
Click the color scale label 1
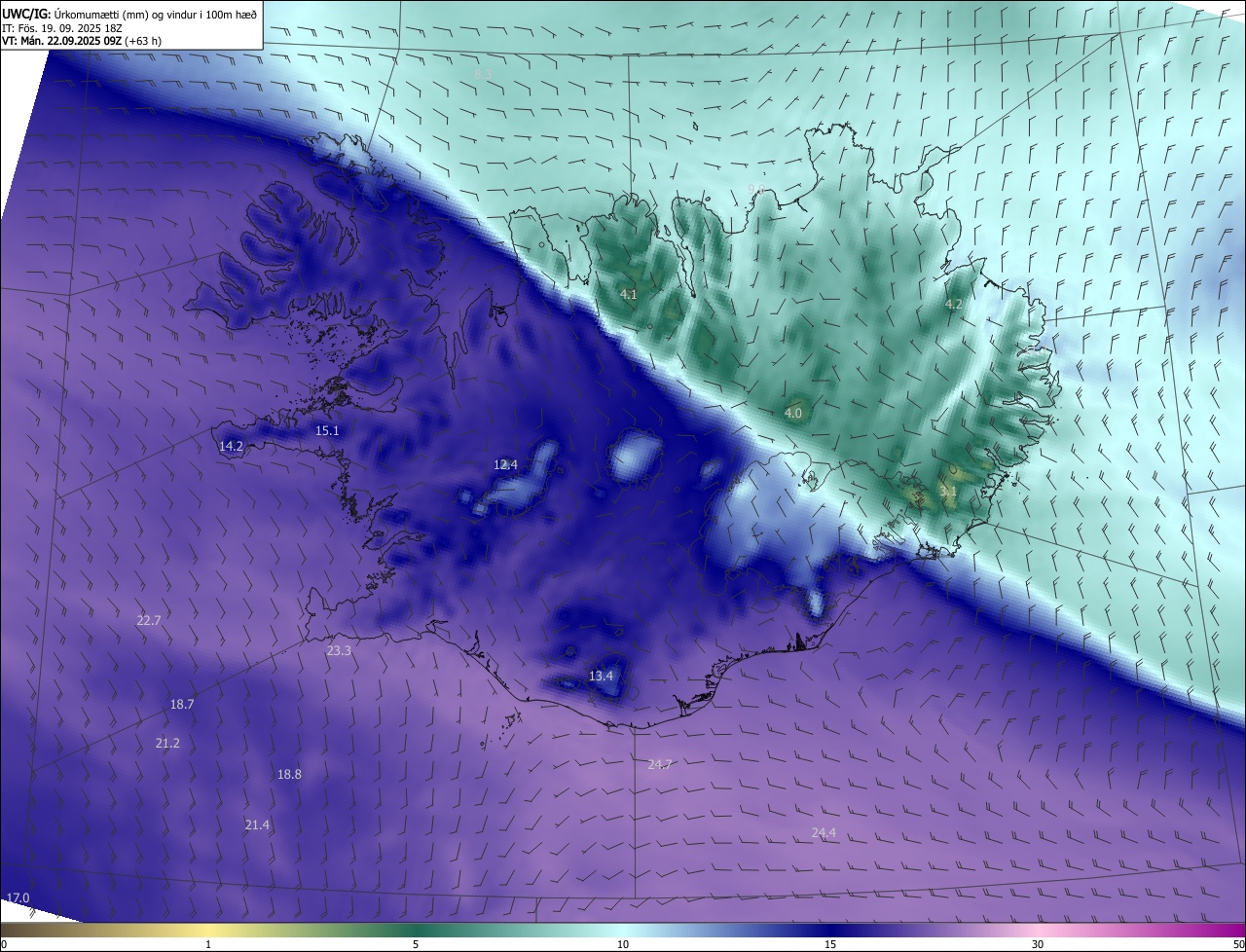[x=208, y=944]
